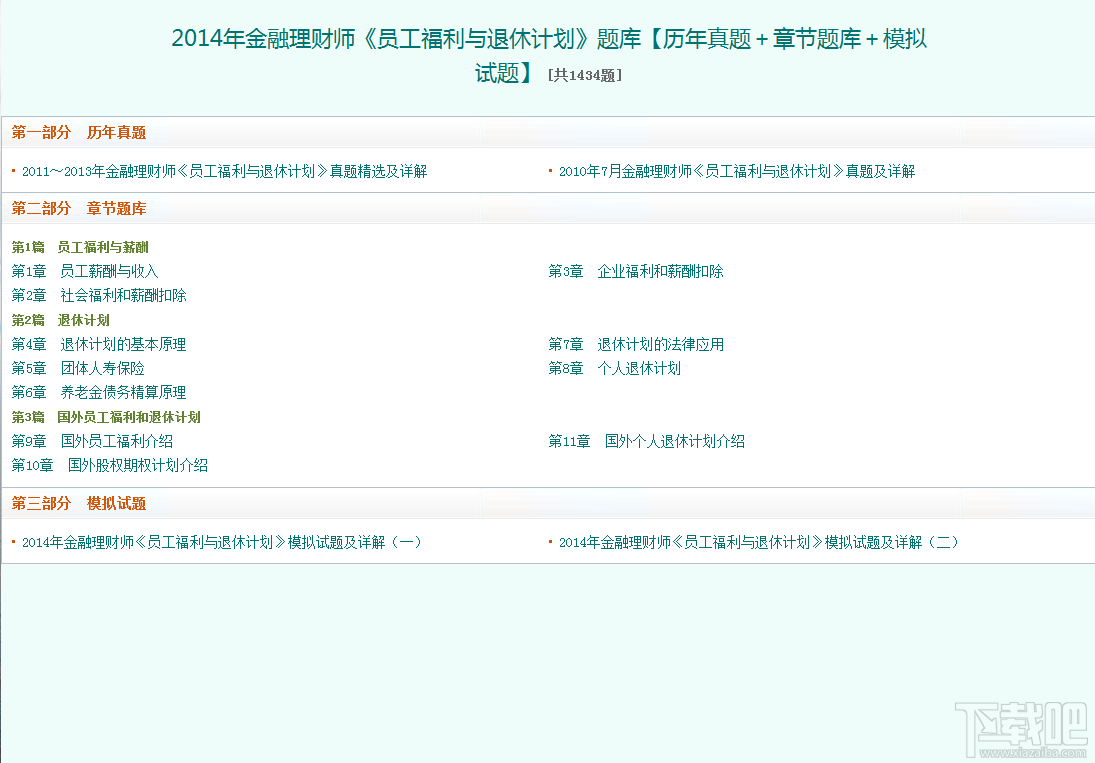Open 模拟试题及详解（一）link
The height and width of the screenshot is (763, 1095).
click(x=222, y=542)
